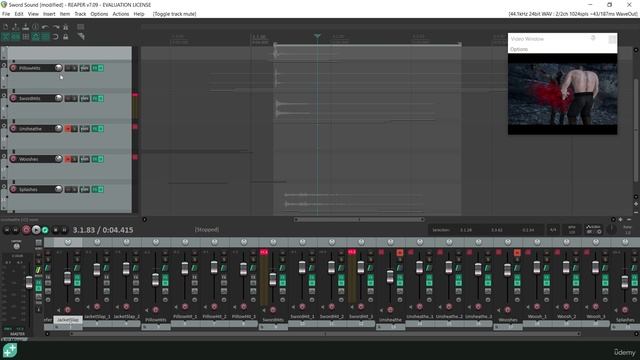The height and width of the screenshot is (360, 640).
Task: Click the Save Project toolbar icon
Action: click(25, 27)
